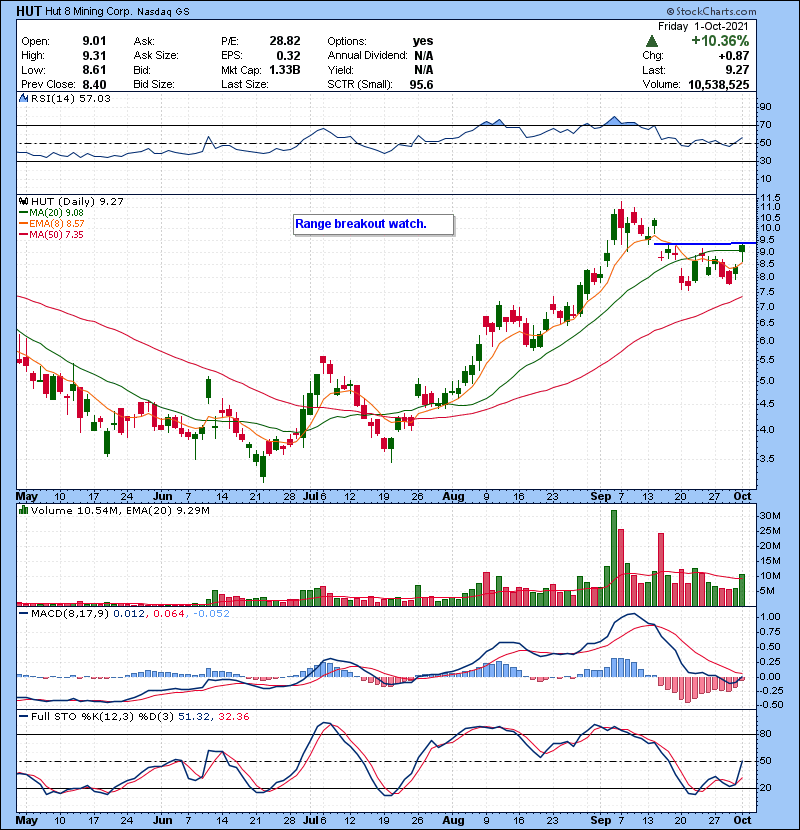
Task: Click the 'Bid Size:' label
Action: pos(154,85)
